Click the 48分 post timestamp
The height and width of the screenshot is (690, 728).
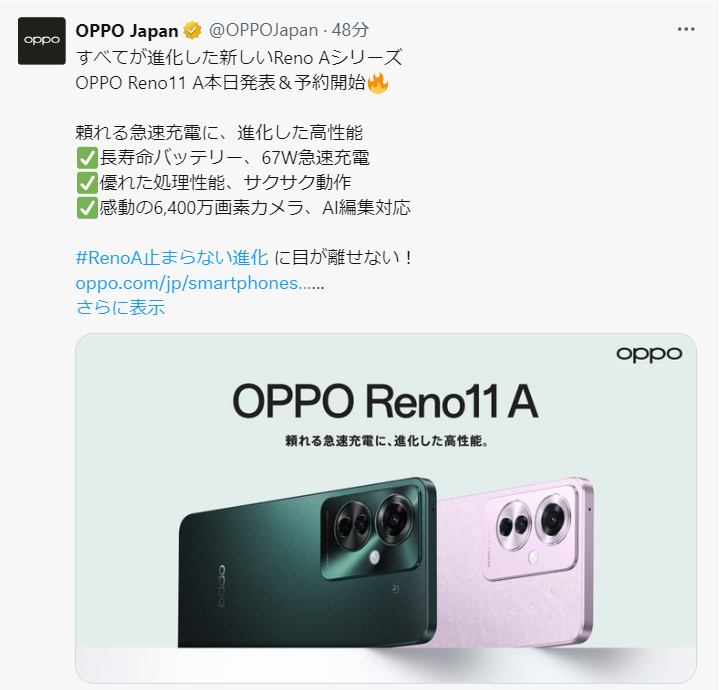350,30
